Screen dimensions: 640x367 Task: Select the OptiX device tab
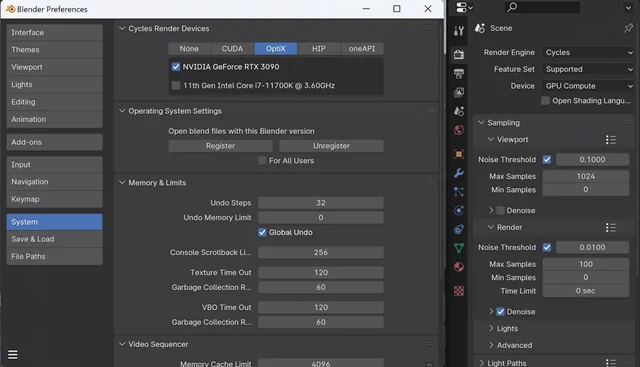click(276, 49)
